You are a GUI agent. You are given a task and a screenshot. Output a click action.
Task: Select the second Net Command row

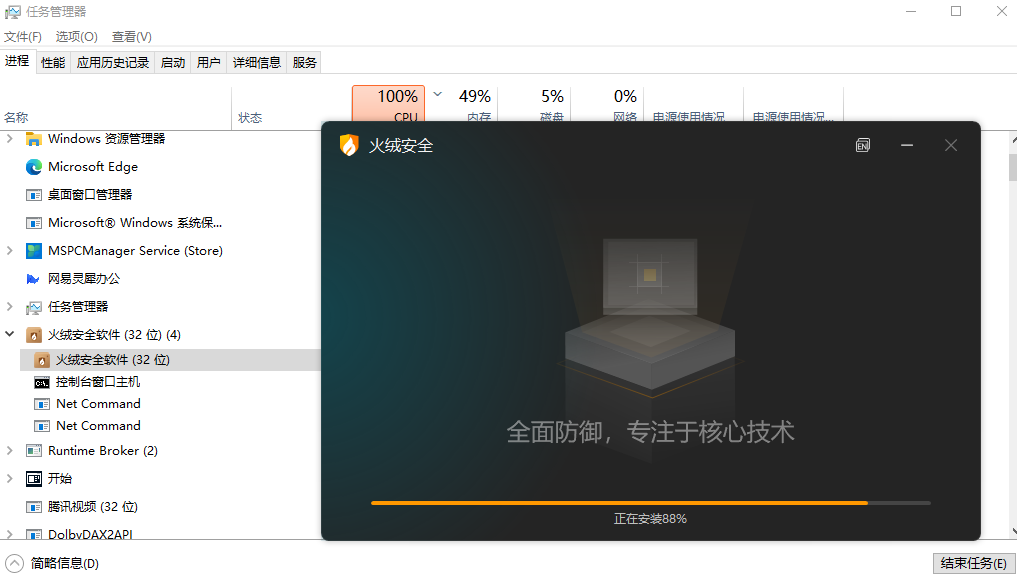[x=171, y=426]
